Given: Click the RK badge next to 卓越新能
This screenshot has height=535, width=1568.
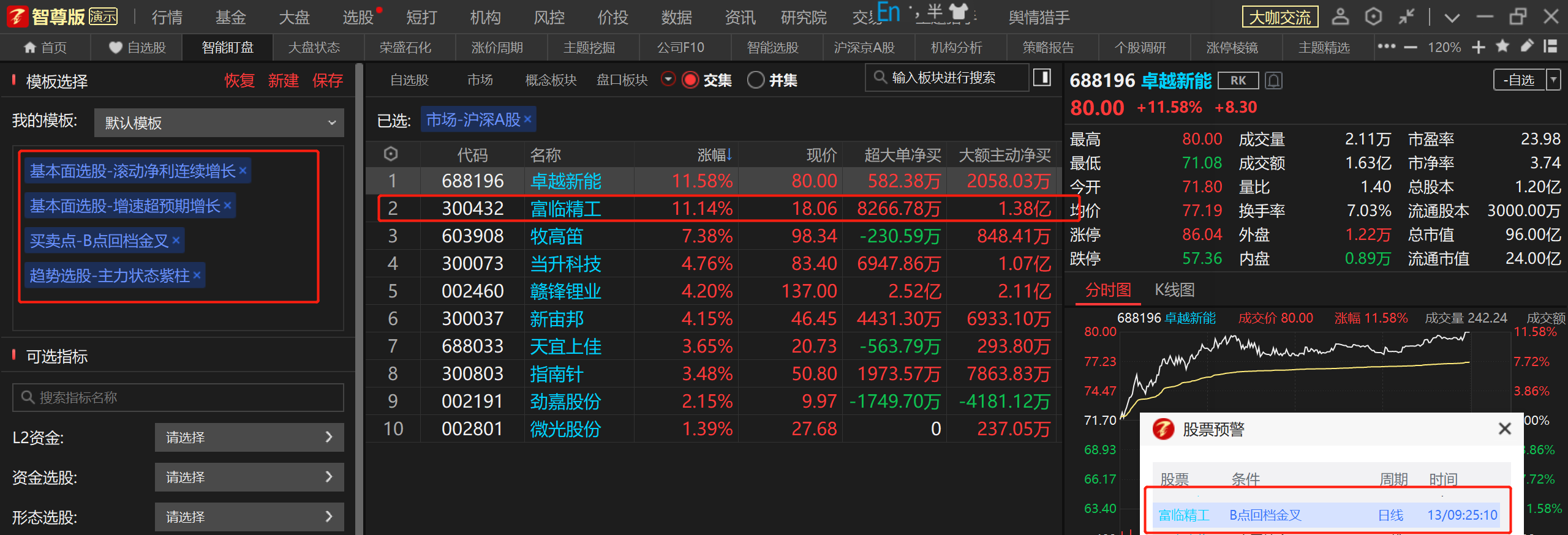Looking at the screenshot, I should pyautogui.click(x=1238, y=80).
